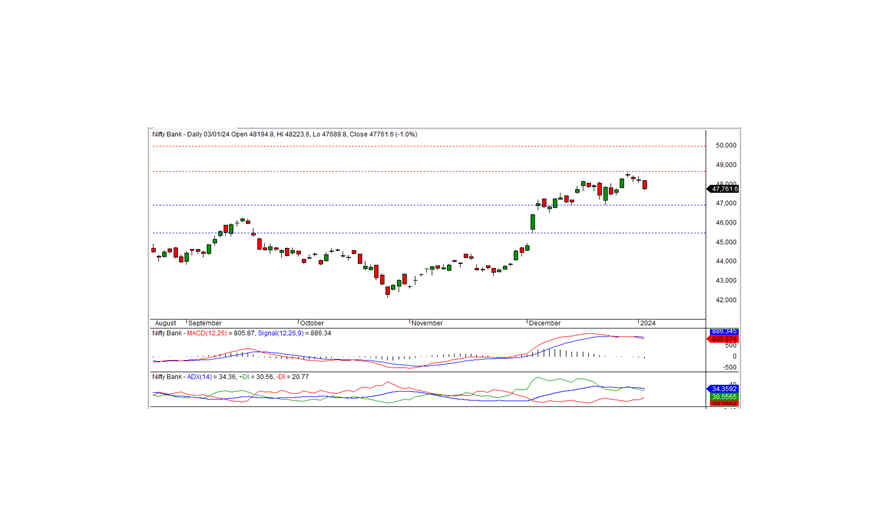
Task: Click the green 30.5565 +DI value tag
Action: 724,397
